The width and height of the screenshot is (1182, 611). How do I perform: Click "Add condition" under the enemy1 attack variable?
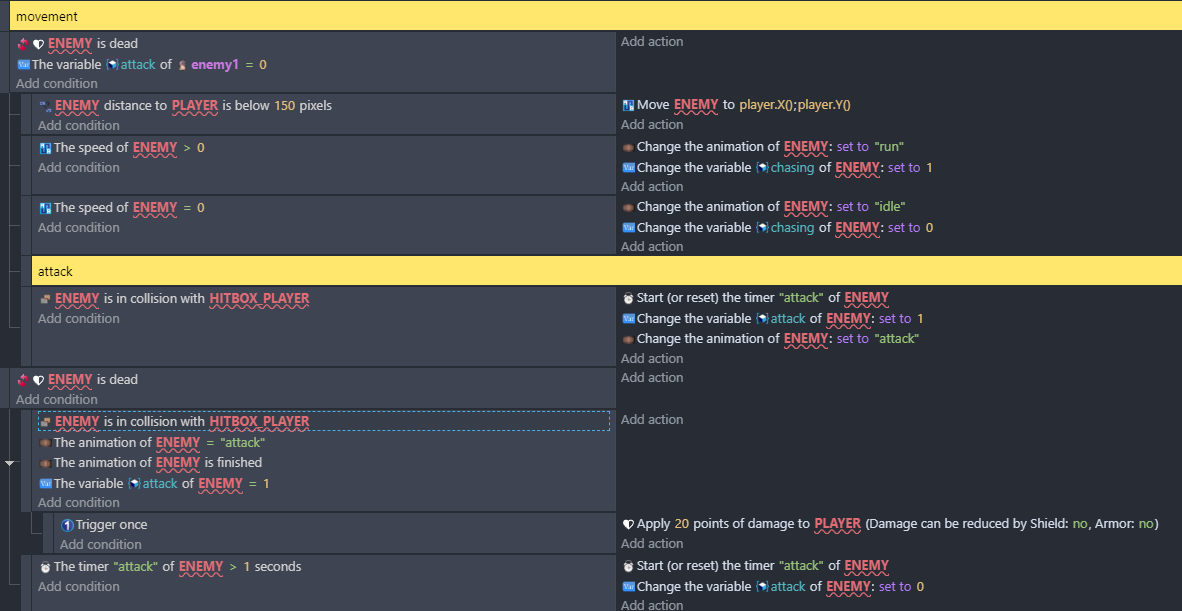coord(57,84)
